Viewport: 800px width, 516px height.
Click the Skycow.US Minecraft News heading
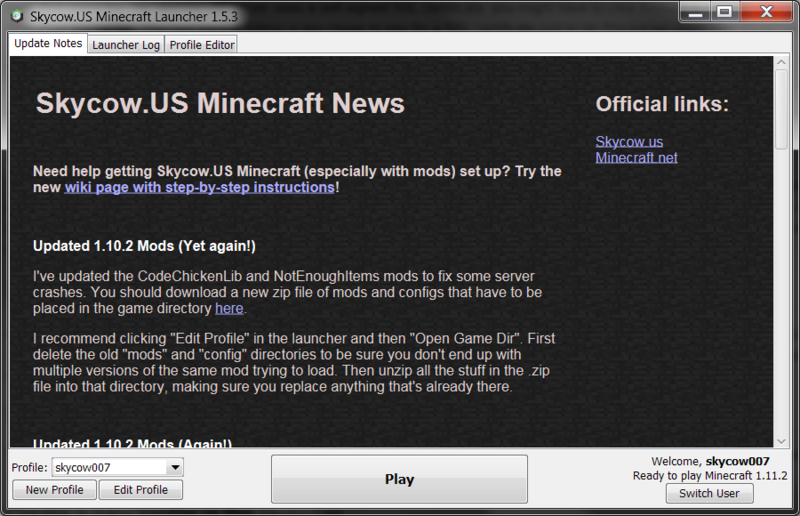pos(220,103)
